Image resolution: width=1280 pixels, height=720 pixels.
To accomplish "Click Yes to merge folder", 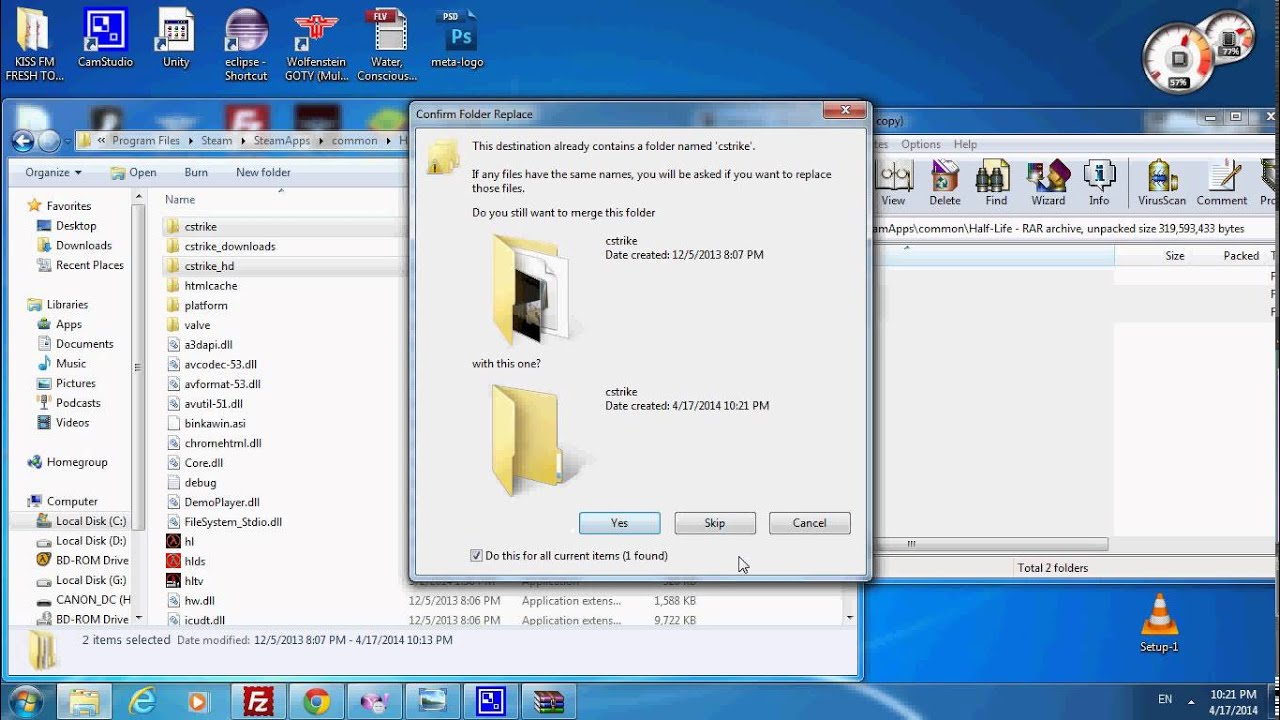I will pos(619,523).
